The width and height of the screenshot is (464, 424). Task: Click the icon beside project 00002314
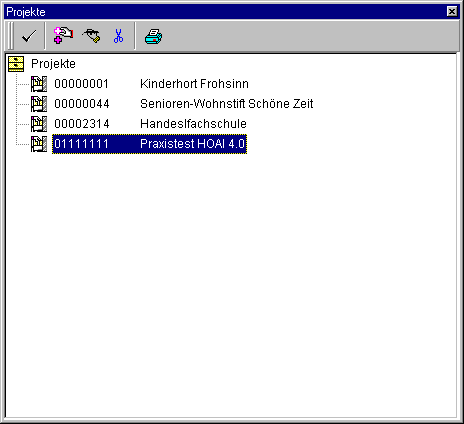coord(39,124)
